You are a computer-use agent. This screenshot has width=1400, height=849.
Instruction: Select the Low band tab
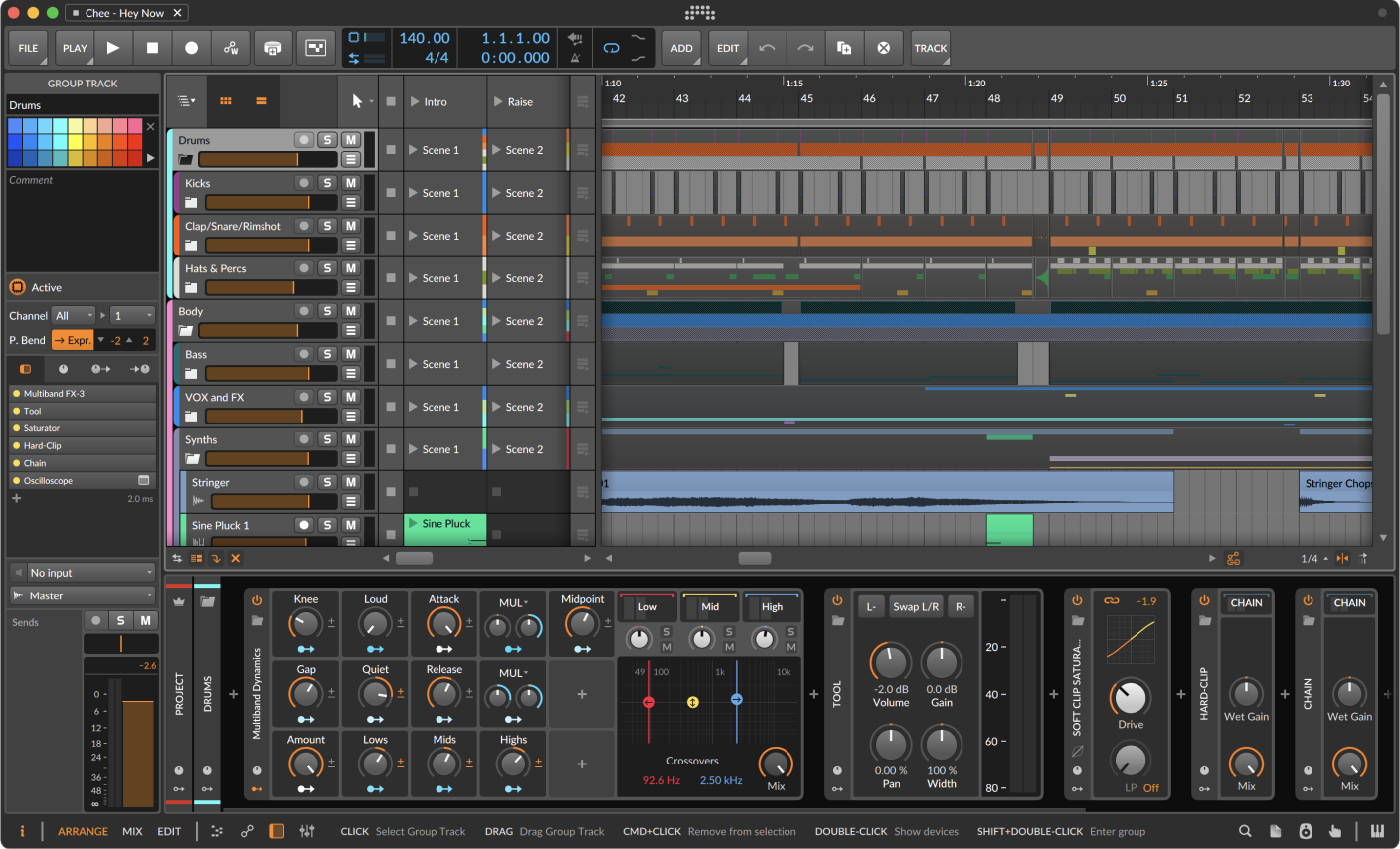pyautogui.click(x=647, y=606)
